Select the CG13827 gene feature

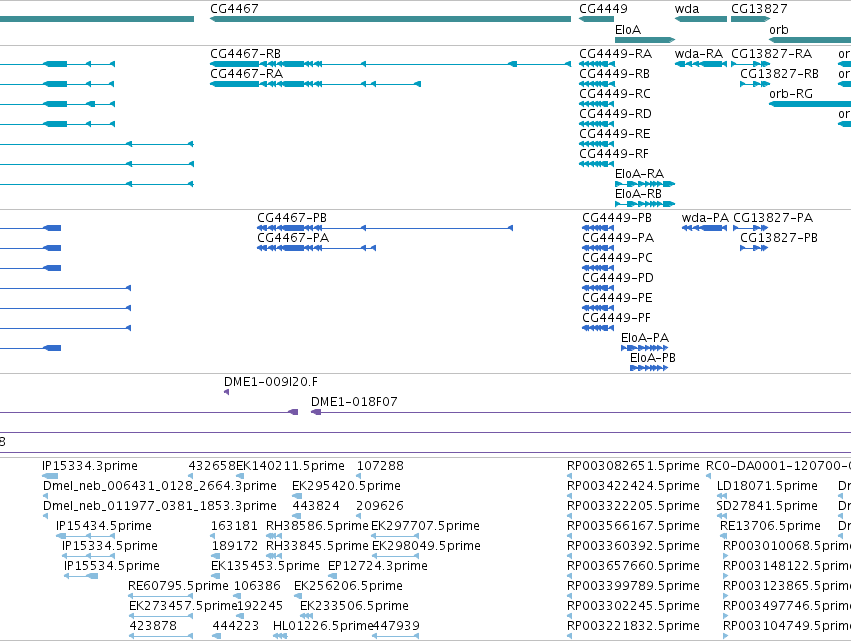[751, 19]
